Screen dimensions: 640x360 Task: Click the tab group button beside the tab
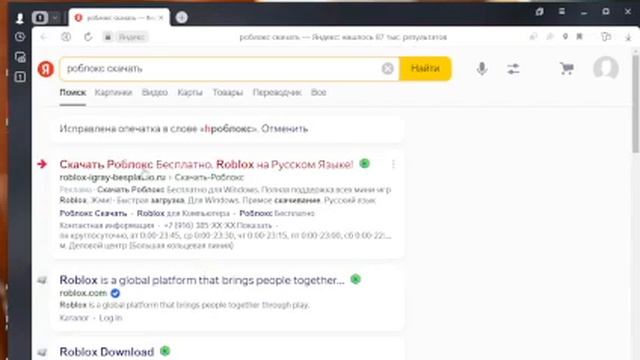pyautogui.click(x=40, y=18)
